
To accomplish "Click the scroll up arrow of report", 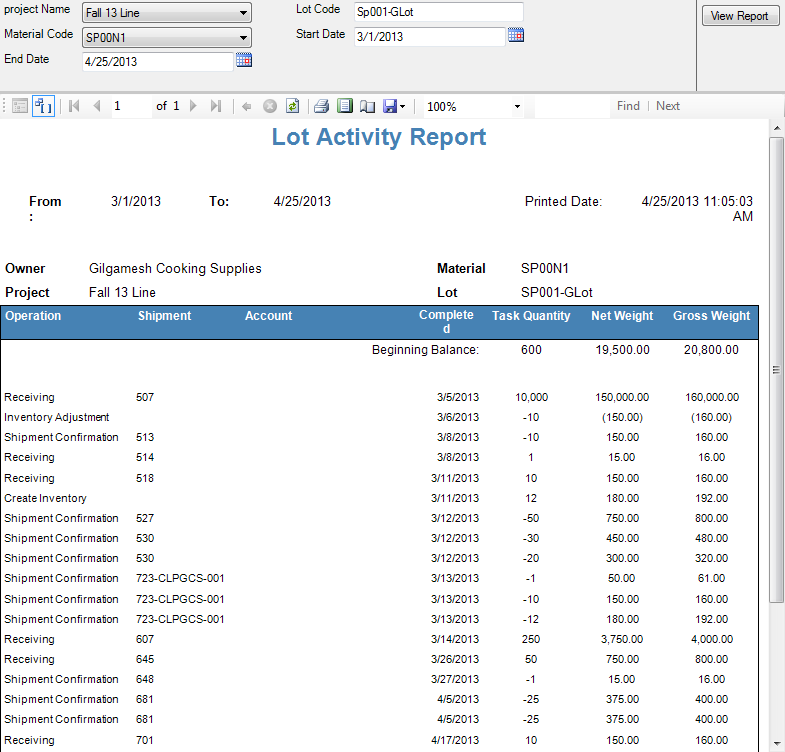I will (x=776, y=129).
